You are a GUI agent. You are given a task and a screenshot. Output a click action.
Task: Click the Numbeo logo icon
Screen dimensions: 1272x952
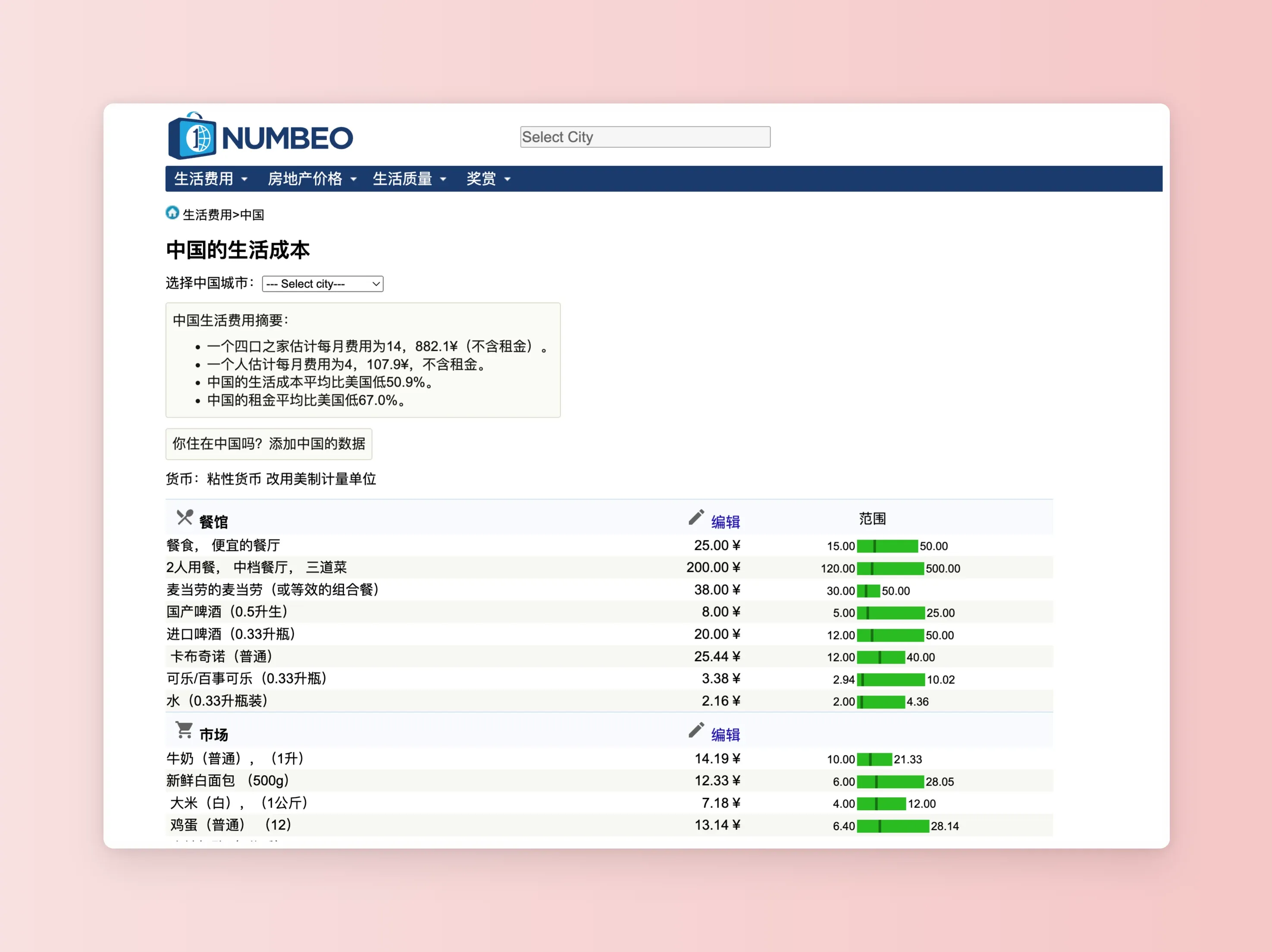point(192,137)
